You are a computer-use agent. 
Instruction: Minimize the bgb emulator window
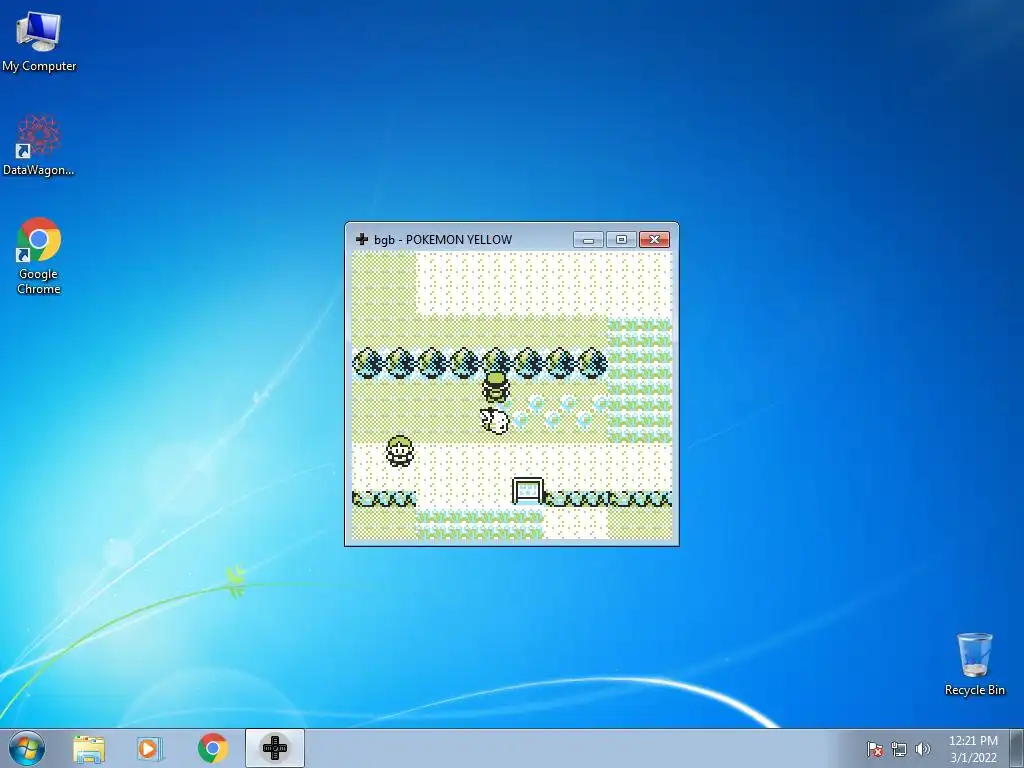(x=588, y=240)
